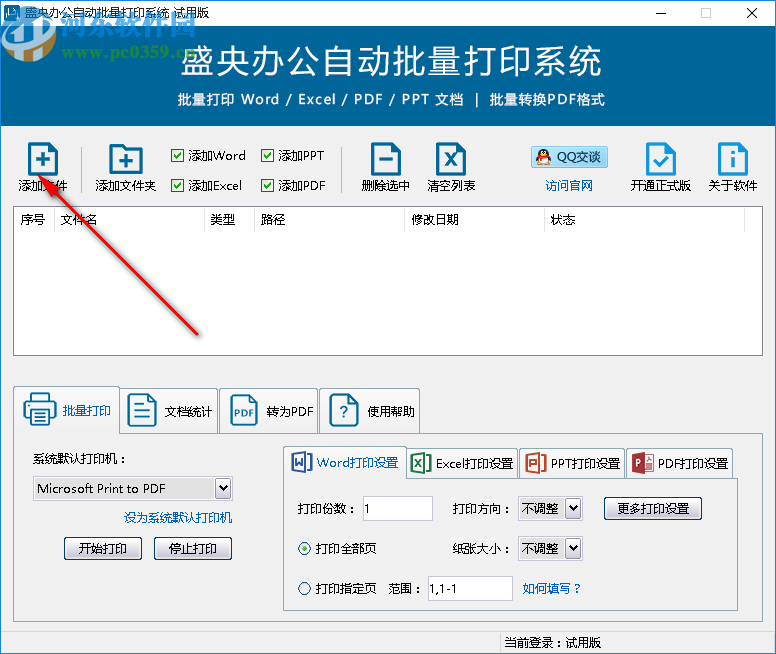Click the 路径 column header
The image size is (776, 654).
click(330, 219)
